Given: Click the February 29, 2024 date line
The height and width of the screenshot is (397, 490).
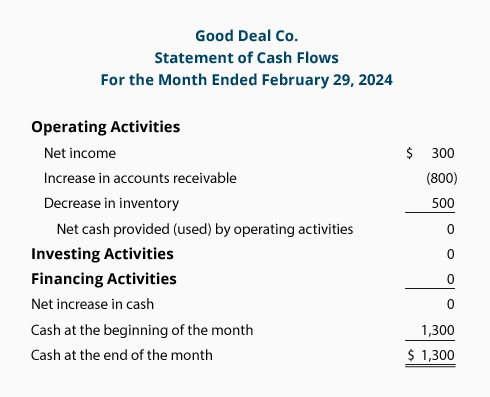Looking at the screenshot, I should 246,80.
